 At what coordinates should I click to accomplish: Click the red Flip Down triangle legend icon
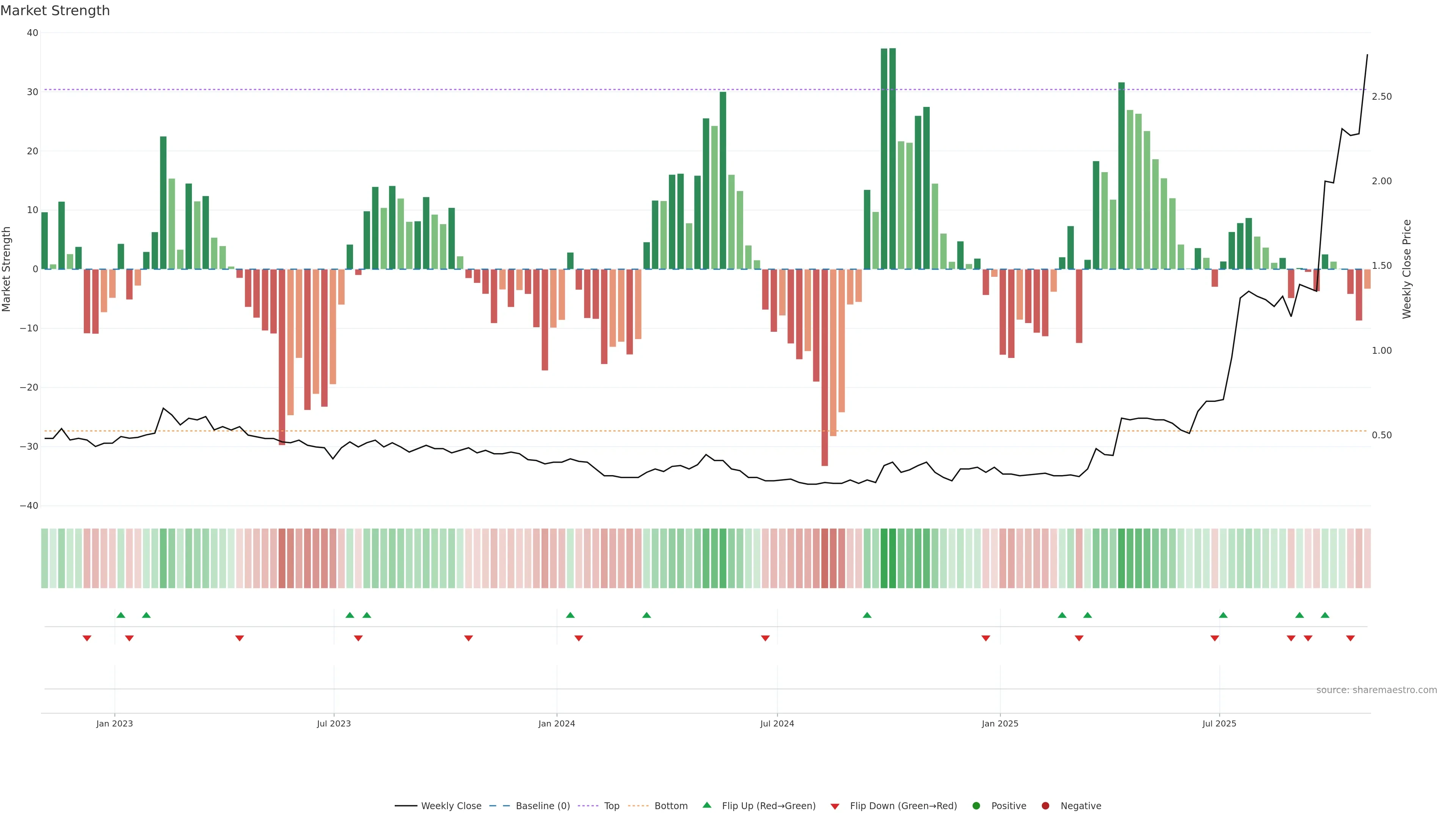pyautogui.click(x=835, y=806)
